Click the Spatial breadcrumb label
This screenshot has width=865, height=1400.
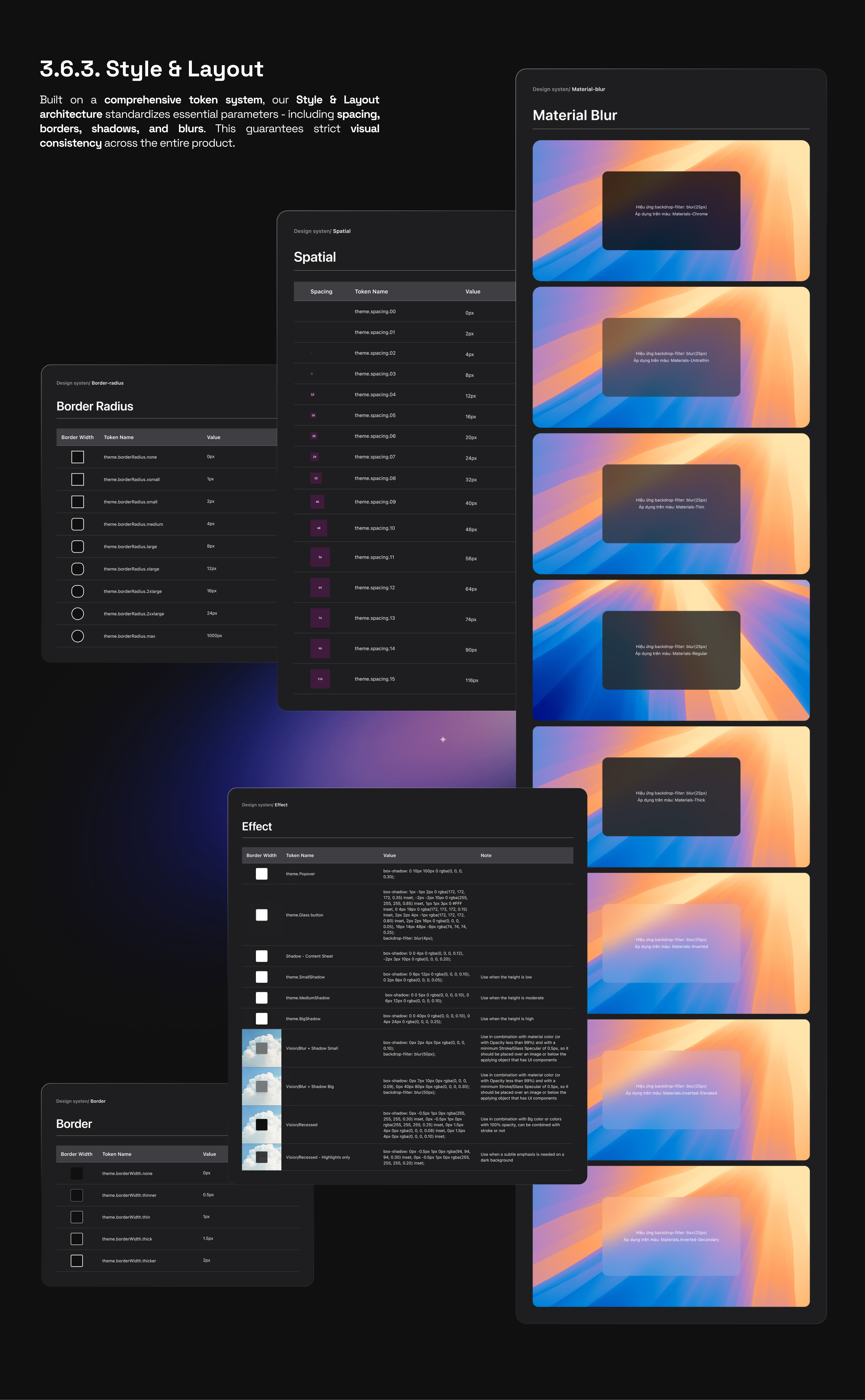[341, 231]
